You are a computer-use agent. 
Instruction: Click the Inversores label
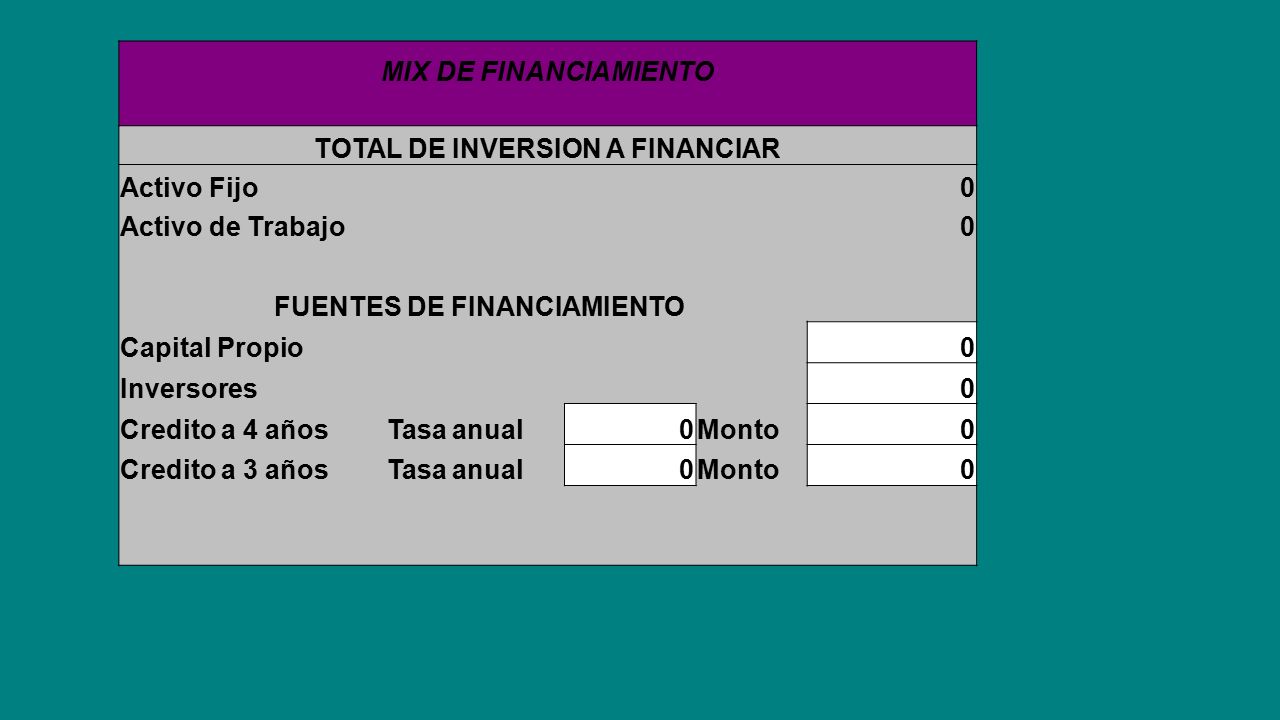coord(188,386)
